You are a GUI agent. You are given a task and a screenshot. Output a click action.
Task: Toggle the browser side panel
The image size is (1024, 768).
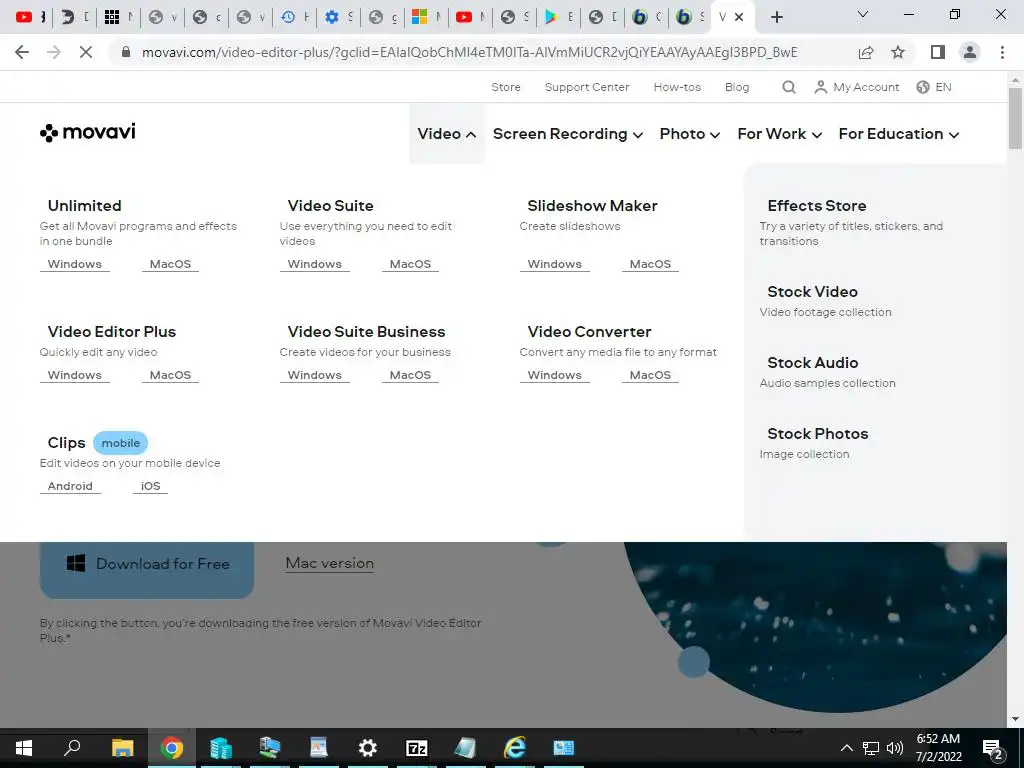938,52
